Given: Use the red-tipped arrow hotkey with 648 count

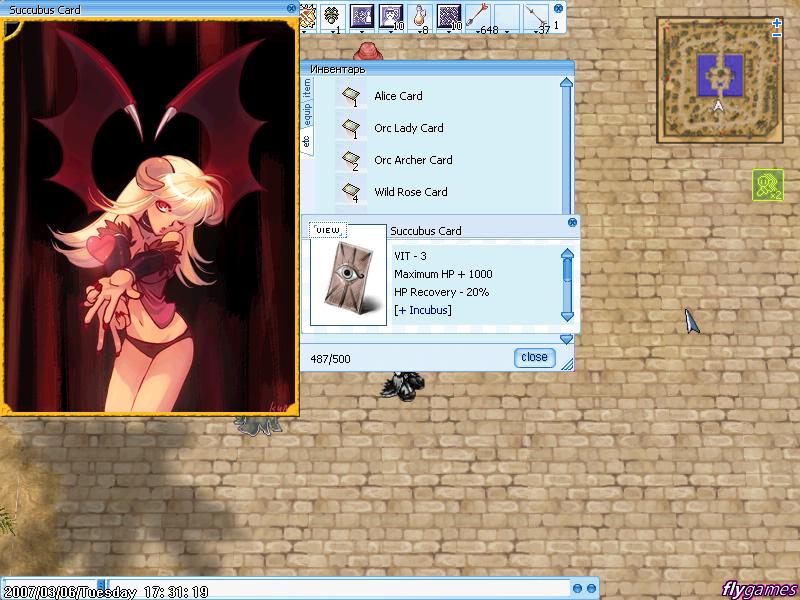Looking at the screenshot, I should [x=479, y=16].
